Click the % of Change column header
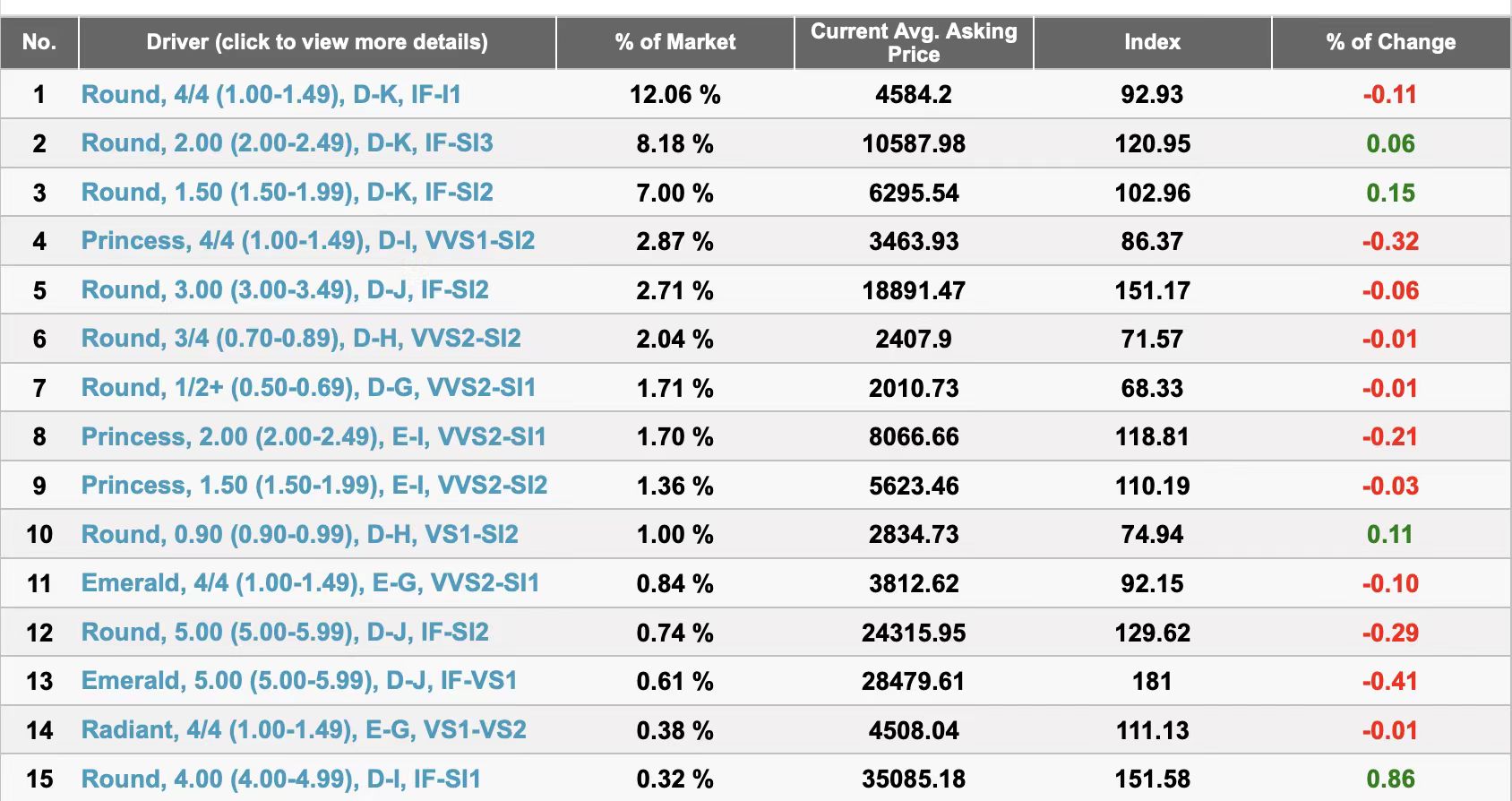 (1390, 42)
